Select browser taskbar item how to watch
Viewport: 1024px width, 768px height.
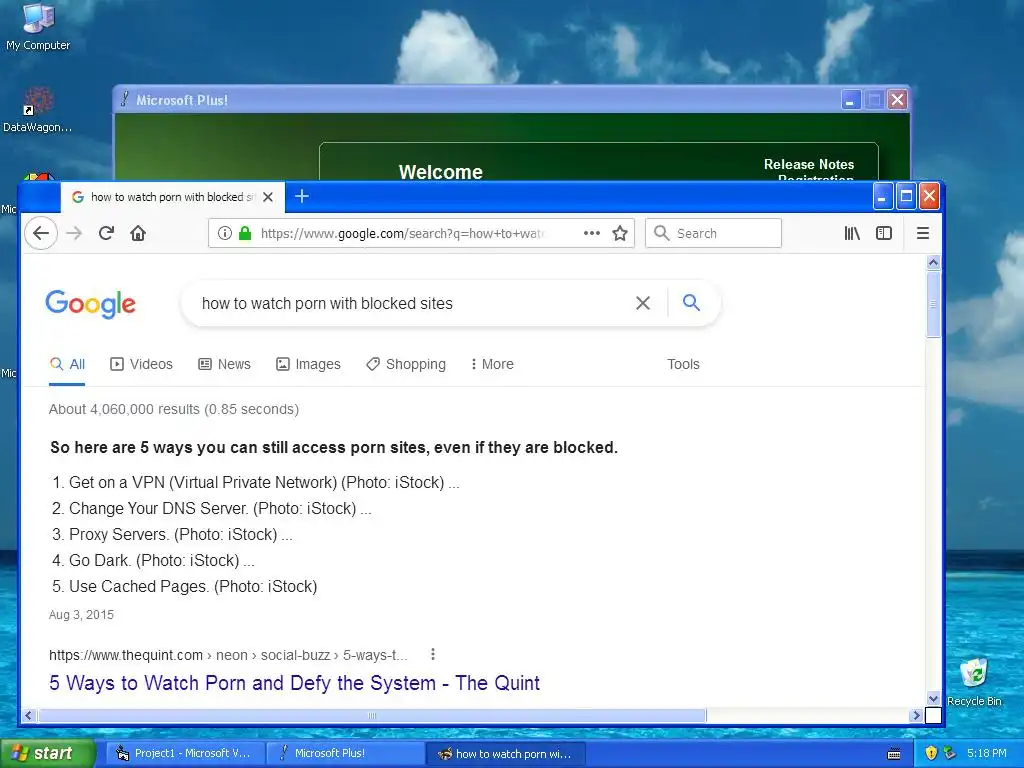pos(505,754)
